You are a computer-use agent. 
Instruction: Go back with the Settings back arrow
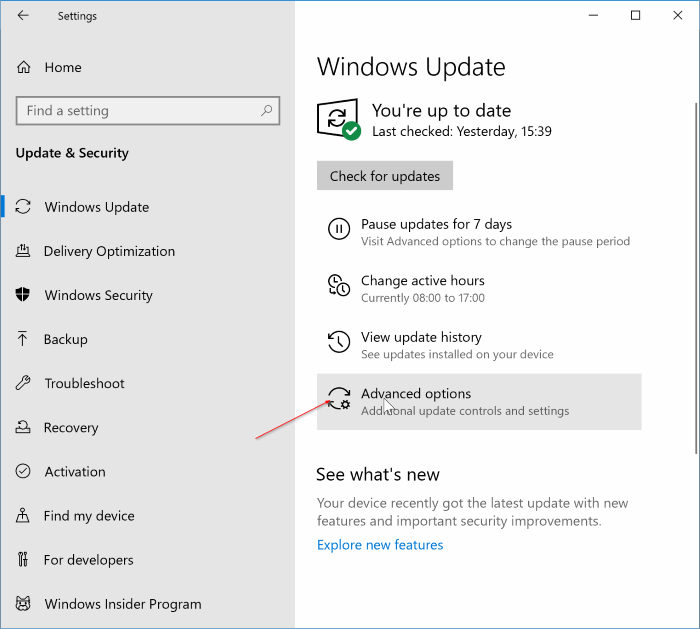[x=23, y=16]
